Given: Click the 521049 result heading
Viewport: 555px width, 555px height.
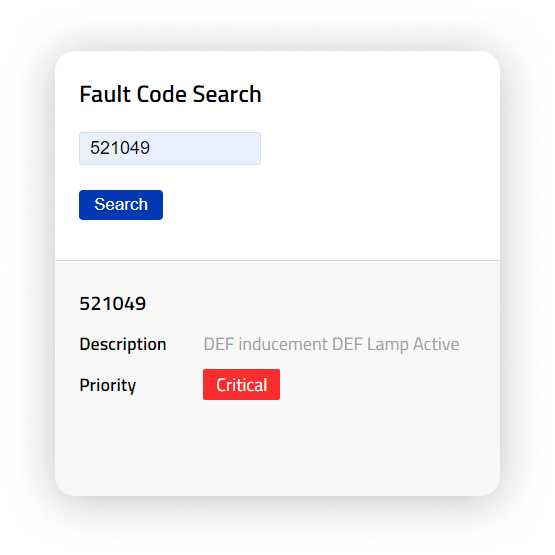Looking at the screenshot, I should tap(113, 304).
